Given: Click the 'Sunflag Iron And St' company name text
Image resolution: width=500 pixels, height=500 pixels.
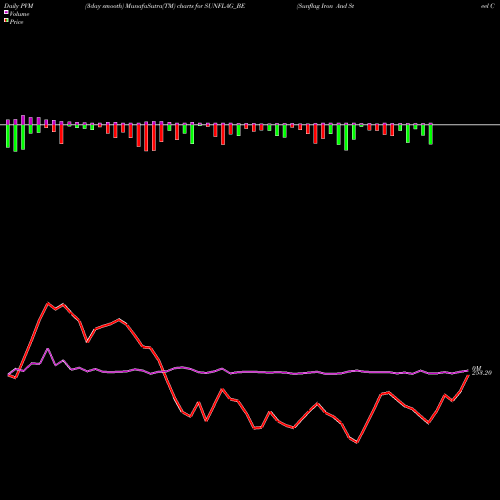Looking at the screenshot, I should (325, 6).
